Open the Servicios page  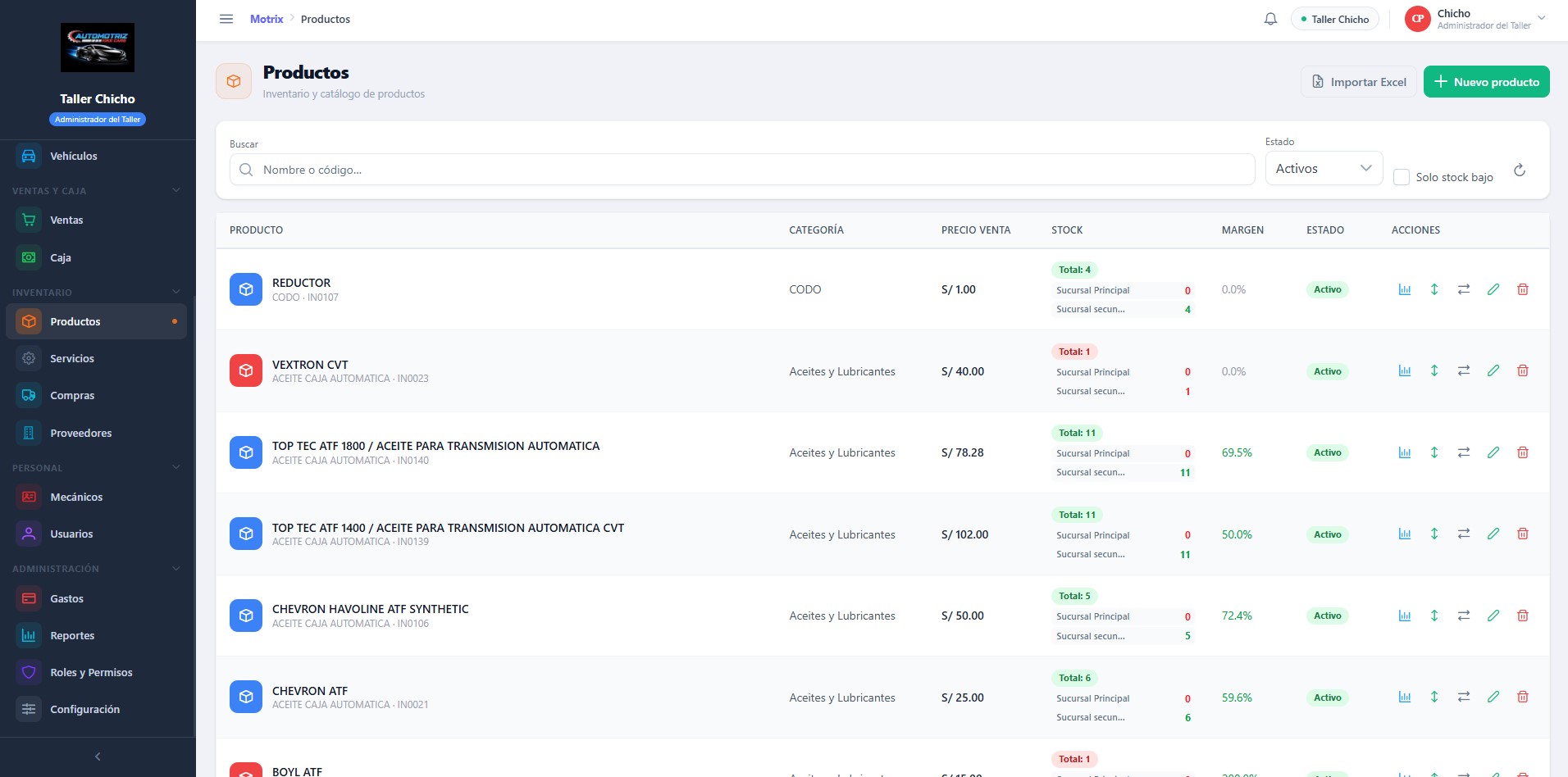(96, 358)
